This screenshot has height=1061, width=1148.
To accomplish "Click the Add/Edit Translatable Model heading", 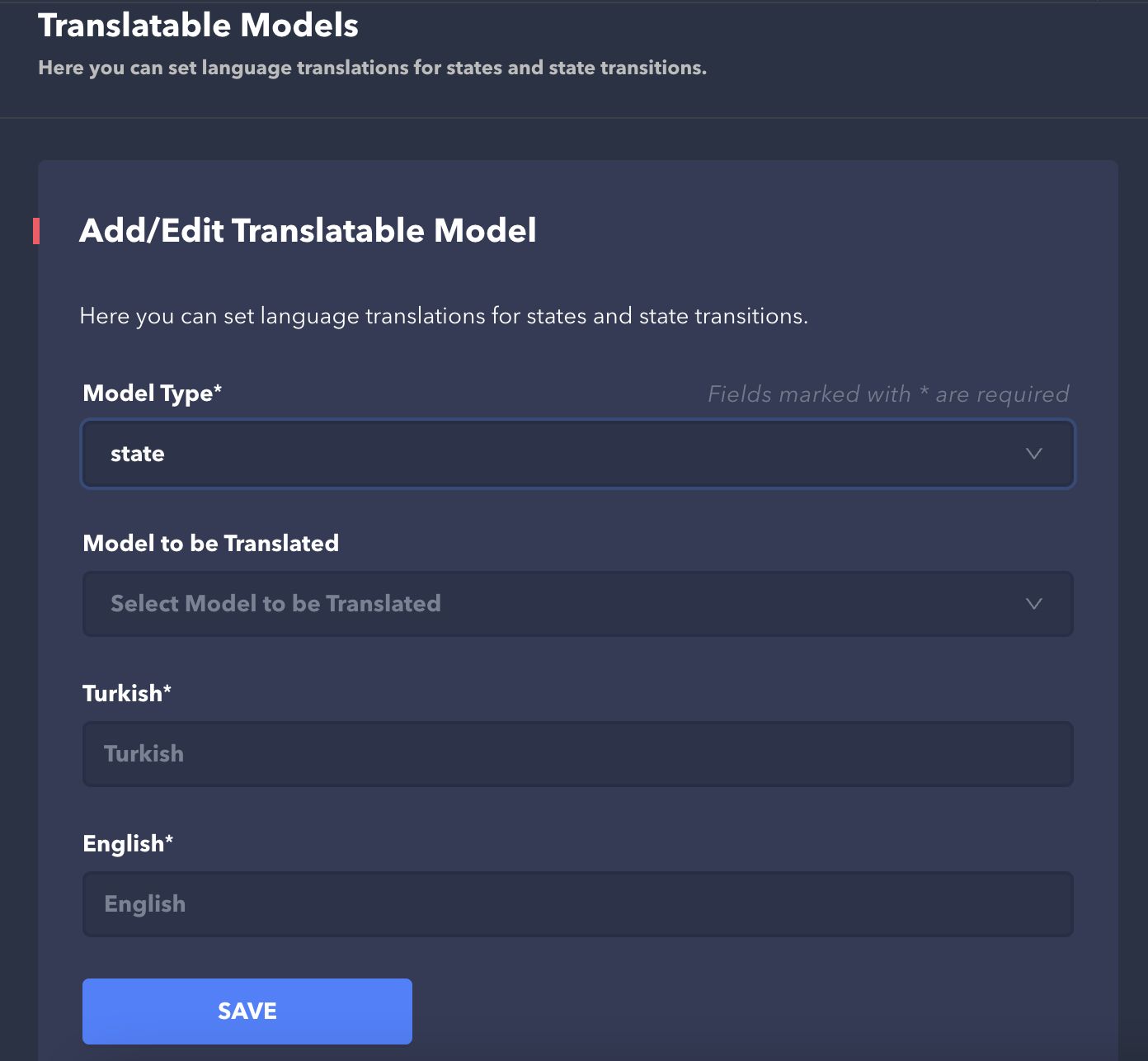I will coord(308,231).
